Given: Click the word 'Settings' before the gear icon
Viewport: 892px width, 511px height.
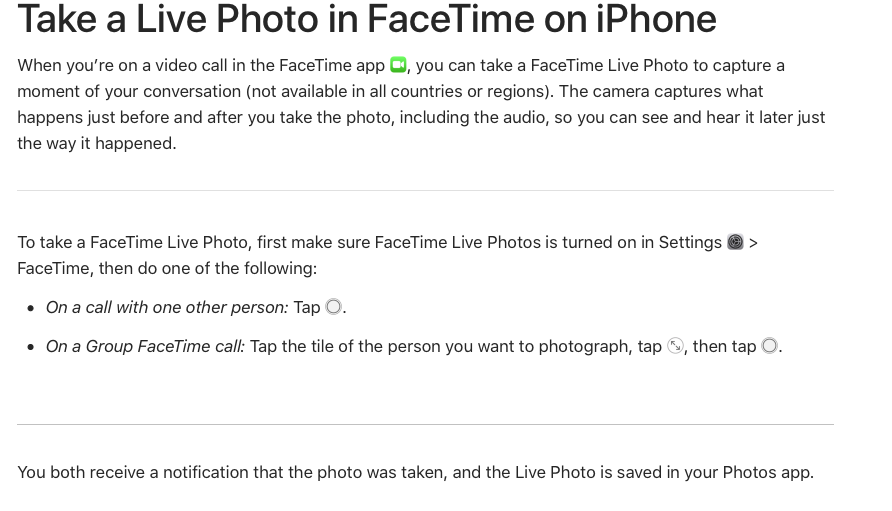Looking at the screenshot, I should click(x=689, y=242).
